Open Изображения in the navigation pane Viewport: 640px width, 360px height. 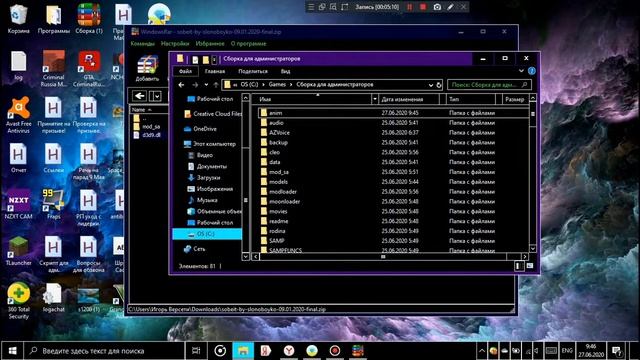click(210, 189)
